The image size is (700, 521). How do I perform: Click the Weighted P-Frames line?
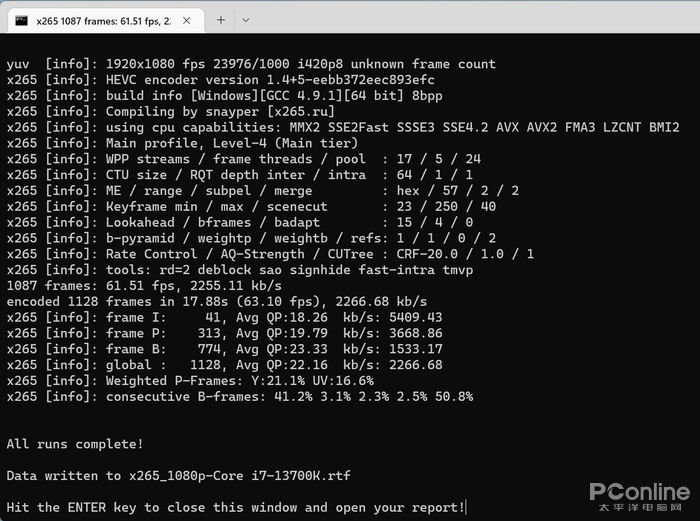[x=190, y=380]
